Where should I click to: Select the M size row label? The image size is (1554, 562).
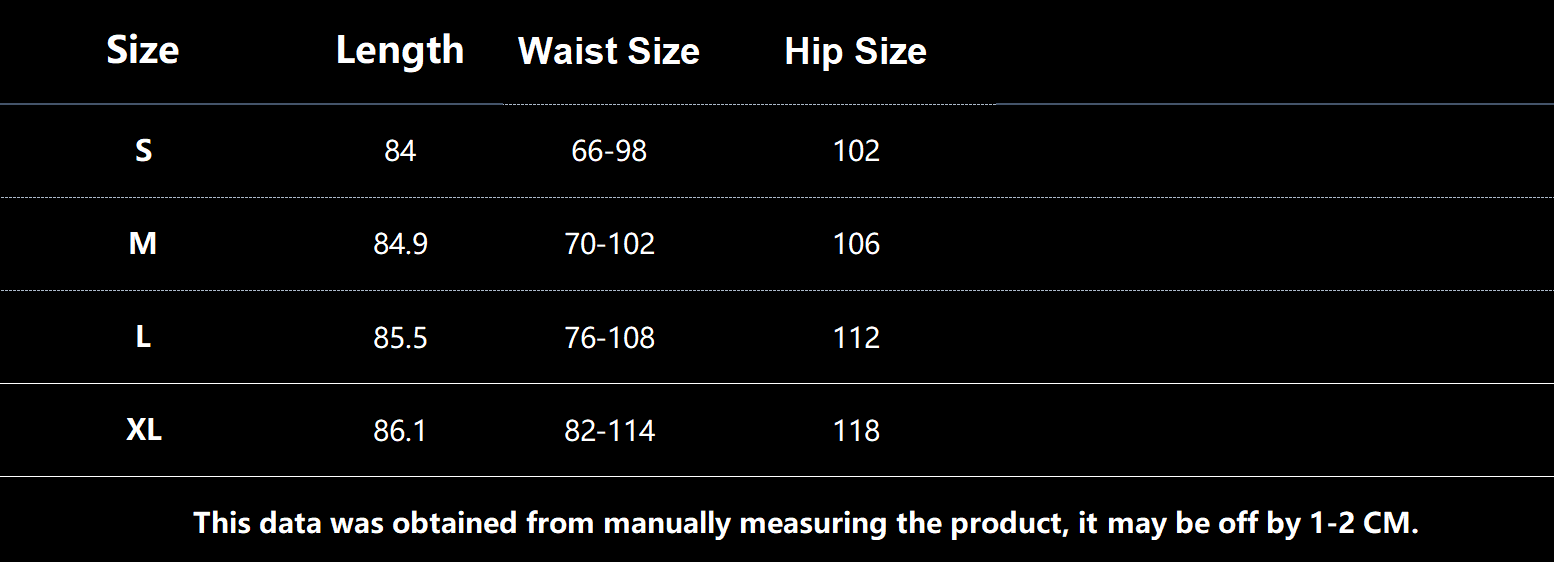point(143,244)
